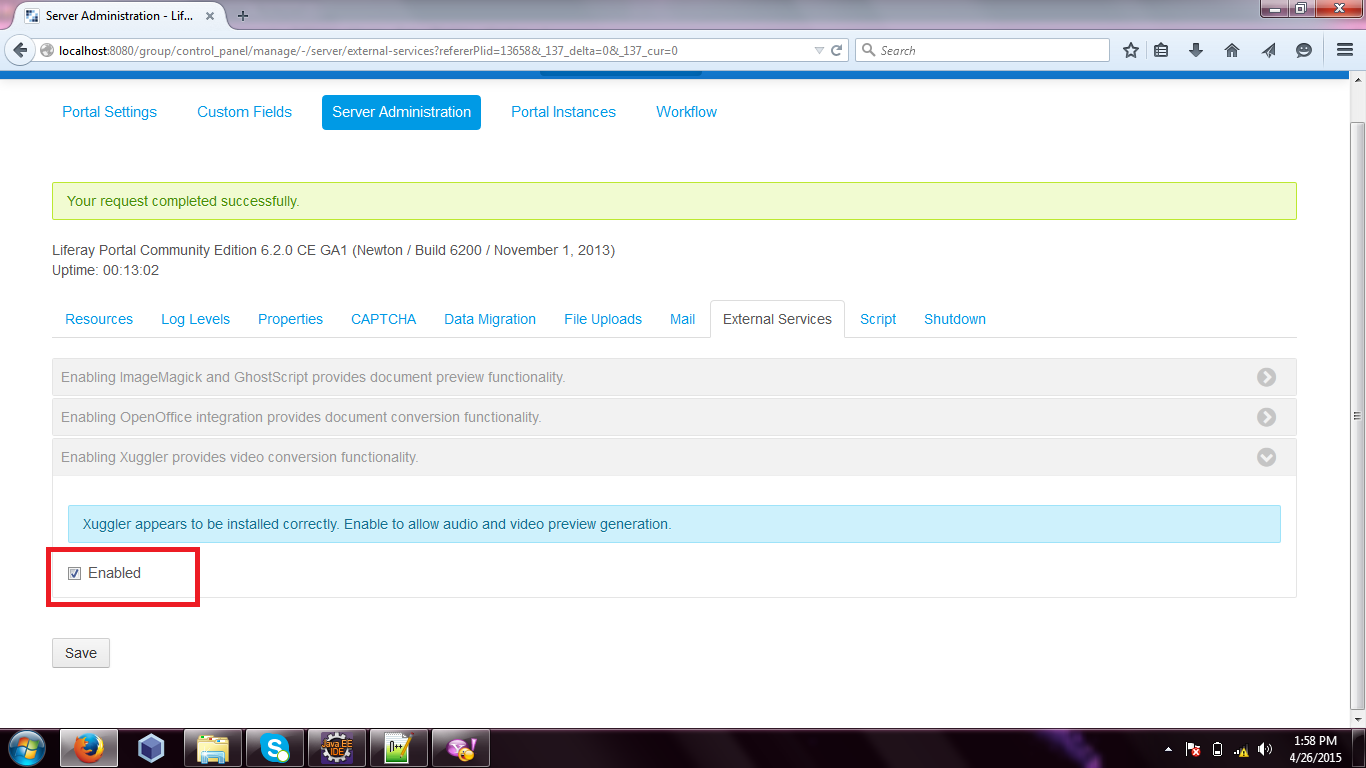Image resolution: width=1366 pixels, height=768 pixels.
Task: Expand the OpenOffice integration section
Action: point(1266,417)
